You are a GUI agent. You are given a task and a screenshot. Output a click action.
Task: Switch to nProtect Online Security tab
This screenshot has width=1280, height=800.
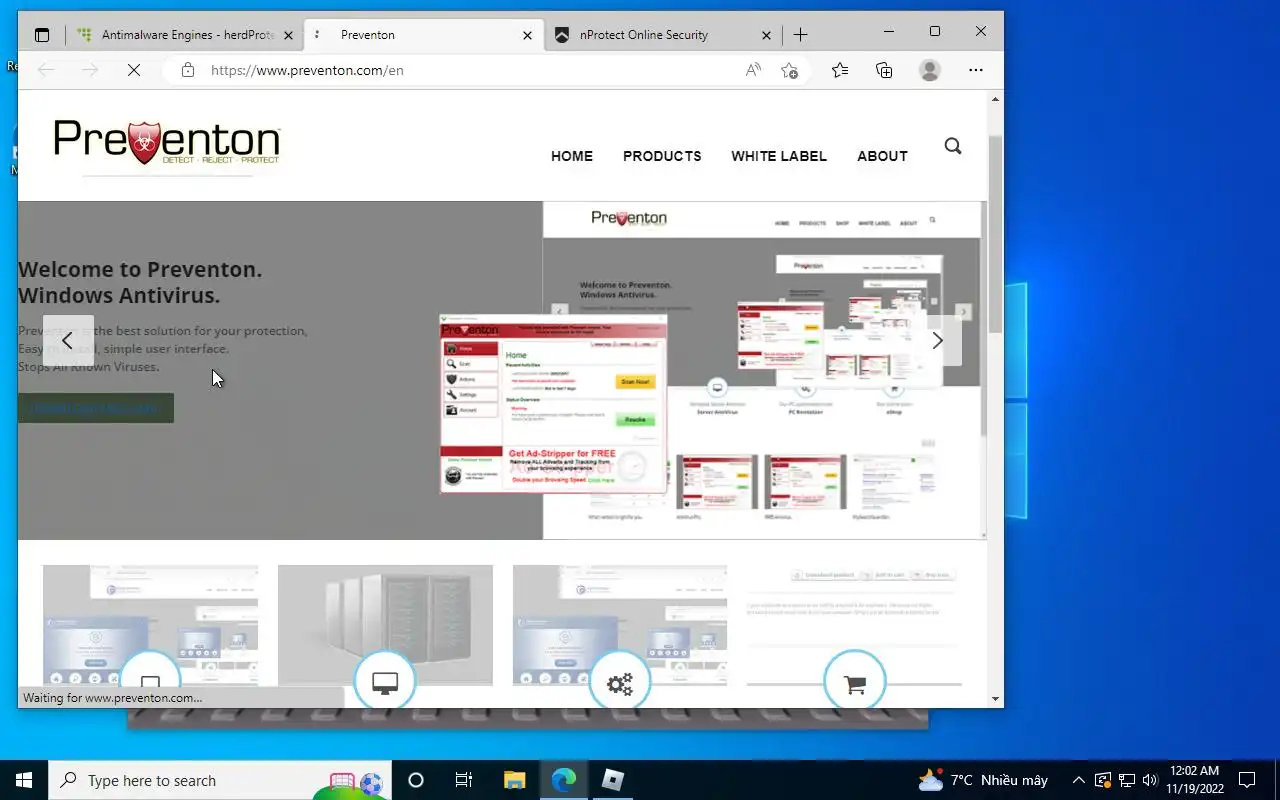point(663,35)
